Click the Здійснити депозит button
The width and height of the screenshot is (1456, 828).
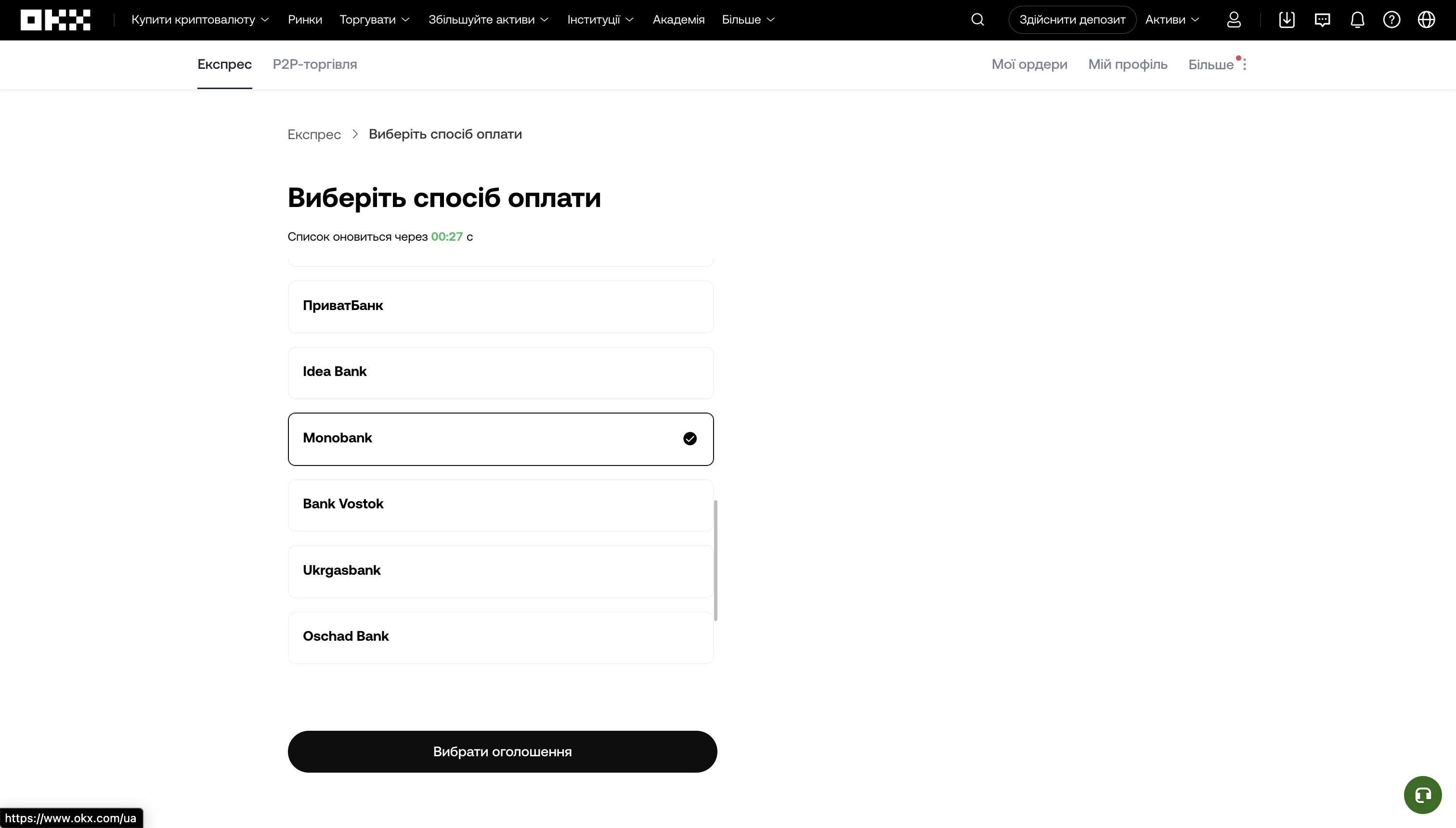[x=1072, y=19]
